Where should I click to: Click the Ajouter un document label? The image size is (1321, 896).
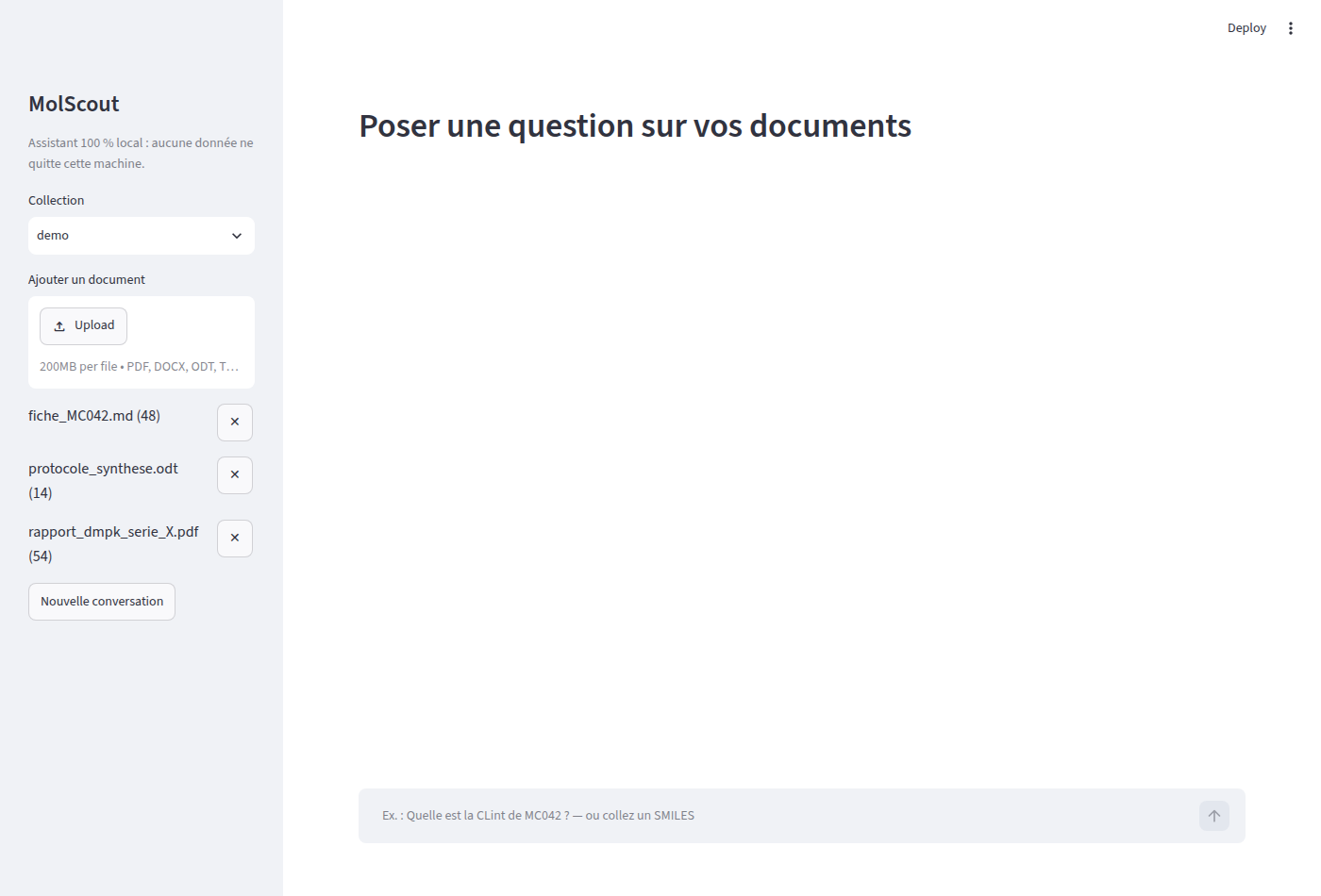tap(87, 280)
